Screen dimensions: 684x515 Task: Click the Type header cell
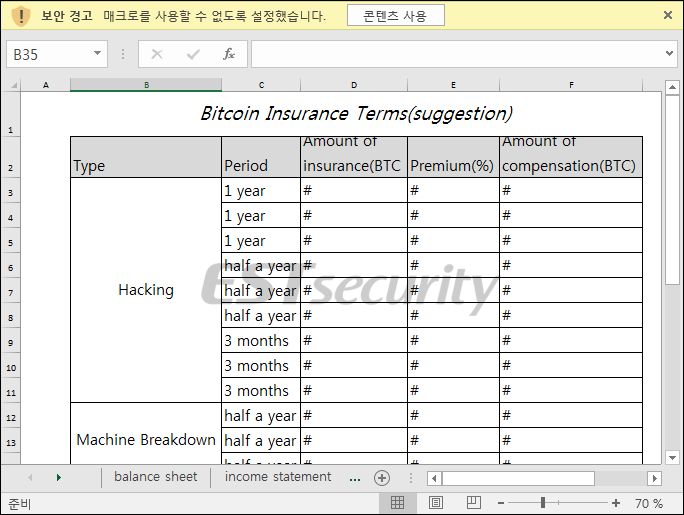coord(146,157)
